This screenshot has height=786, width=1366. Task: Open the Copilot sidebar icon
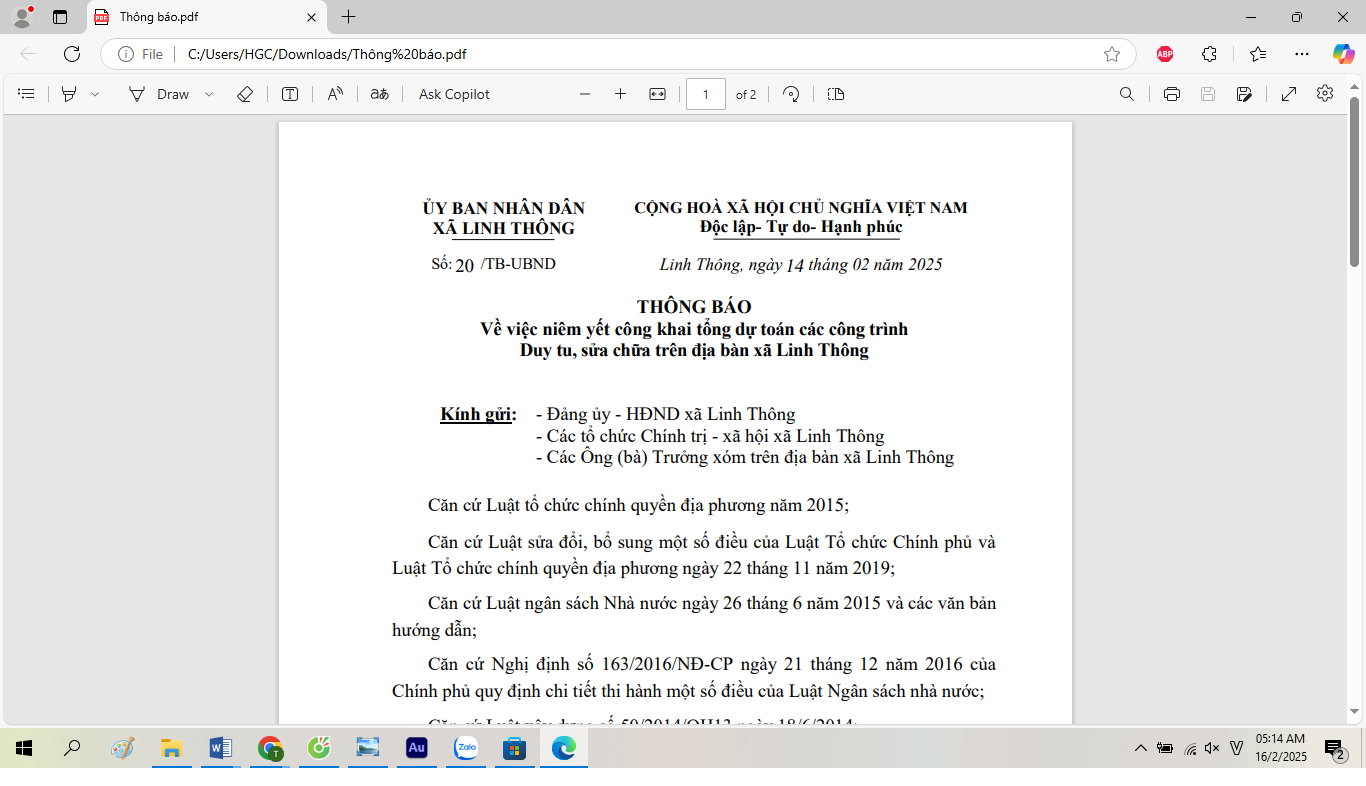[x=1343, y=54]
